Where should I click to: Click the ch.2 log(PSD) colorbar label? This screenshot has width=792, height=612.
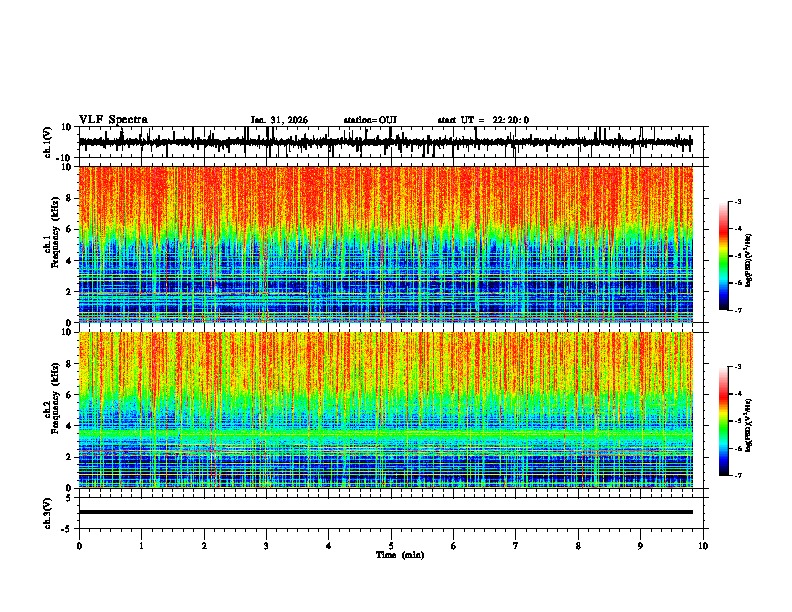point(749,425)
